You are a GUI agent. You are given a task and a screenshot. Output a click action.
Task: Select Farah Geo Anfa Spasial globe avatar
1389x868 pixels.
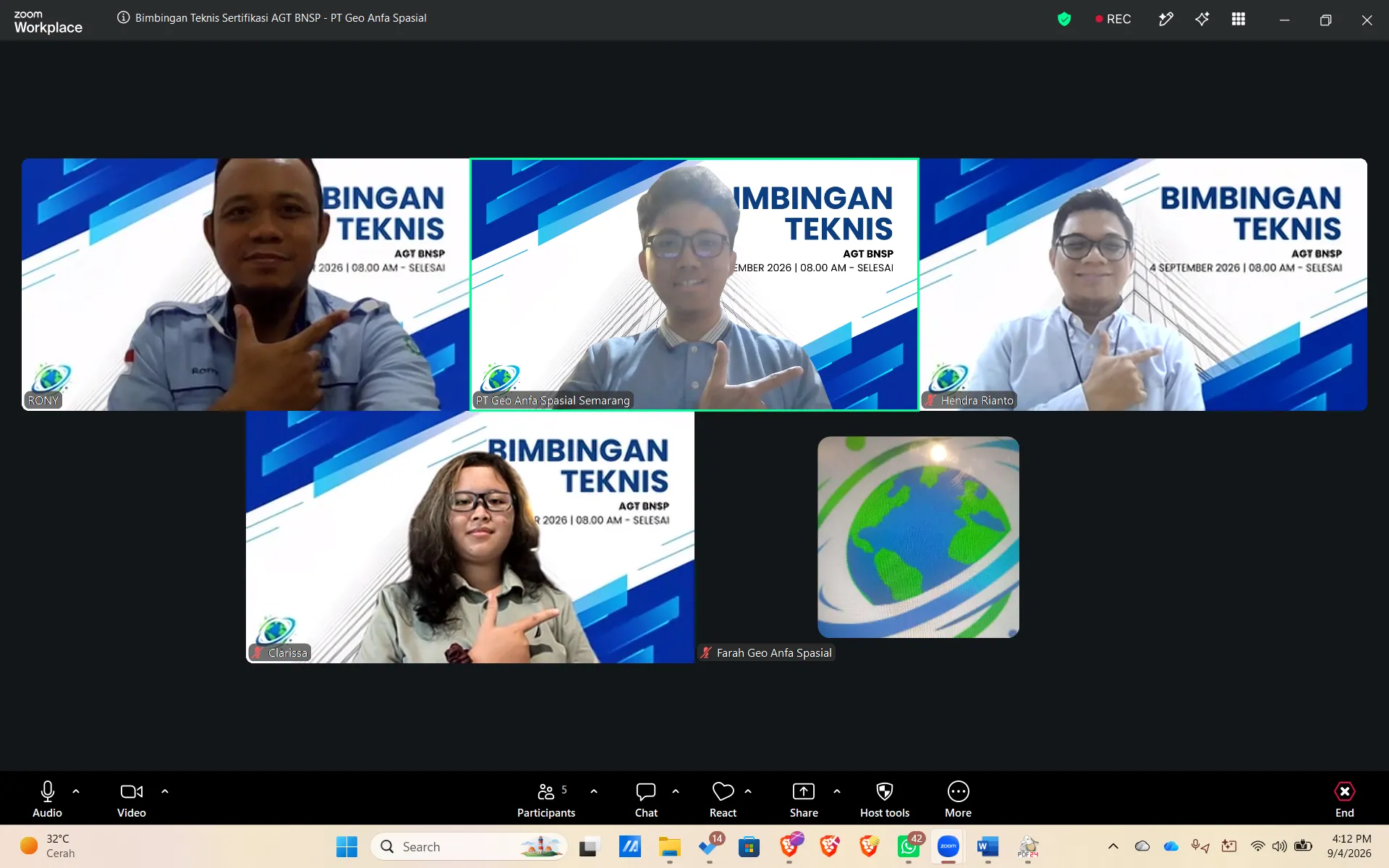click(x=918, y=537)
